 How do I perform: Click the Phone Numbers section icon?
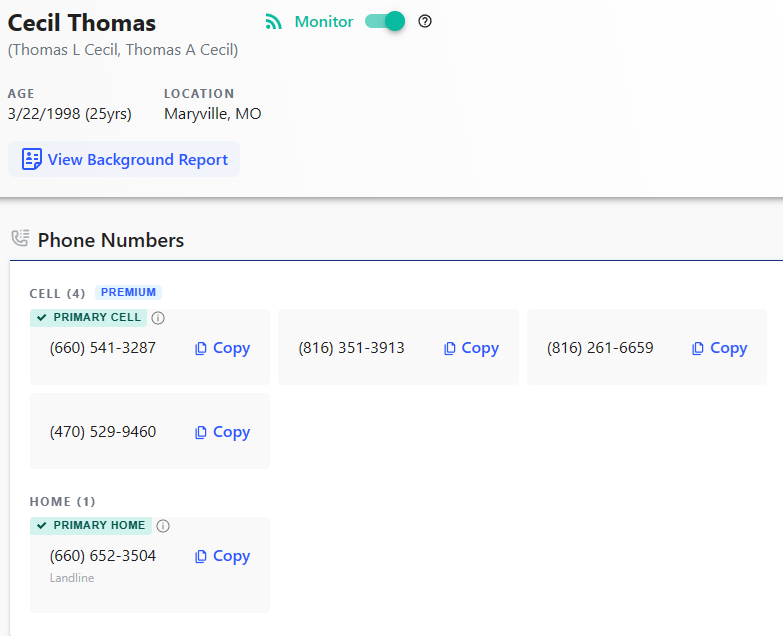(x=20, y=238)
